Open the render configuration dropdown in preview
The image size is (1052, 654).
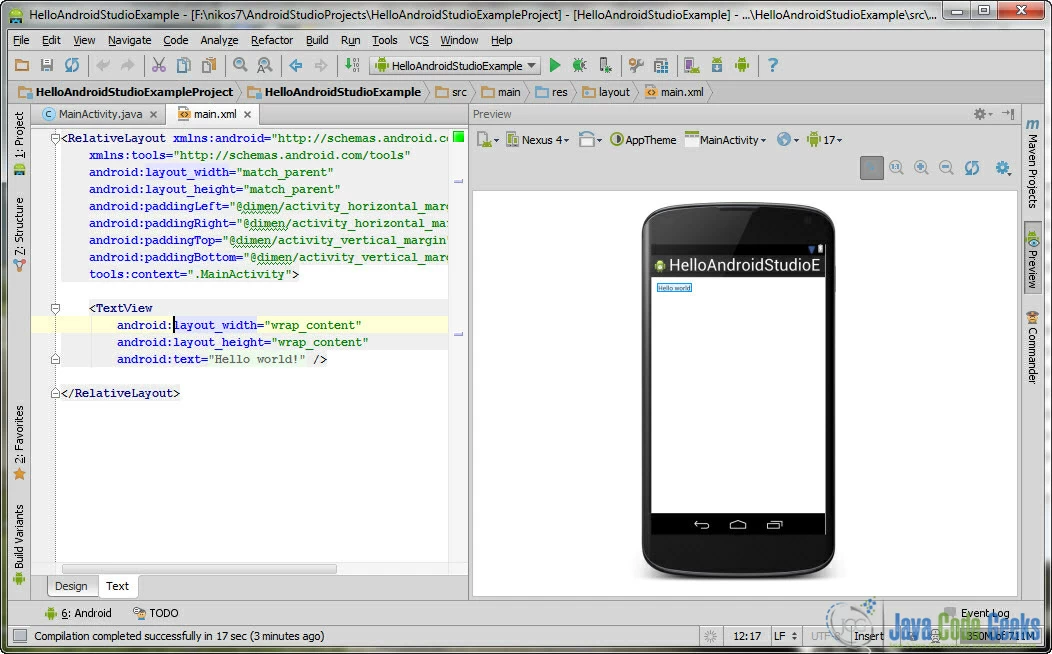click(488, 140)
